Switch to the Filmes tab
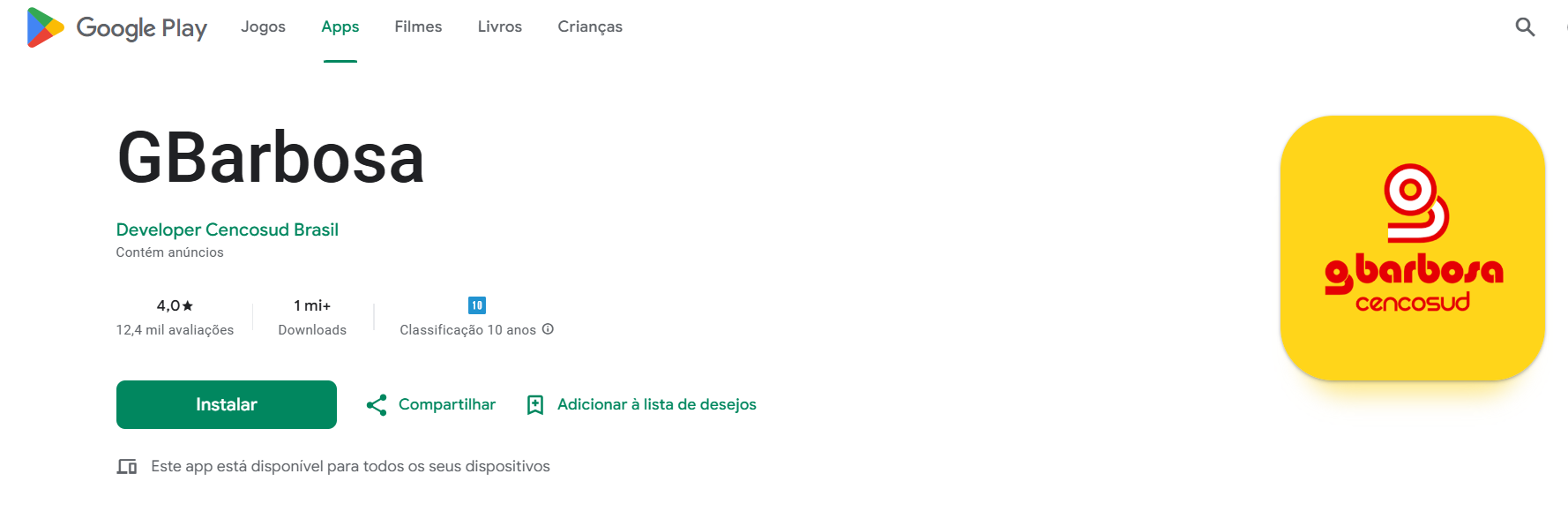The height and width of the screenshot is (519, 1568). tap(418, 26)
